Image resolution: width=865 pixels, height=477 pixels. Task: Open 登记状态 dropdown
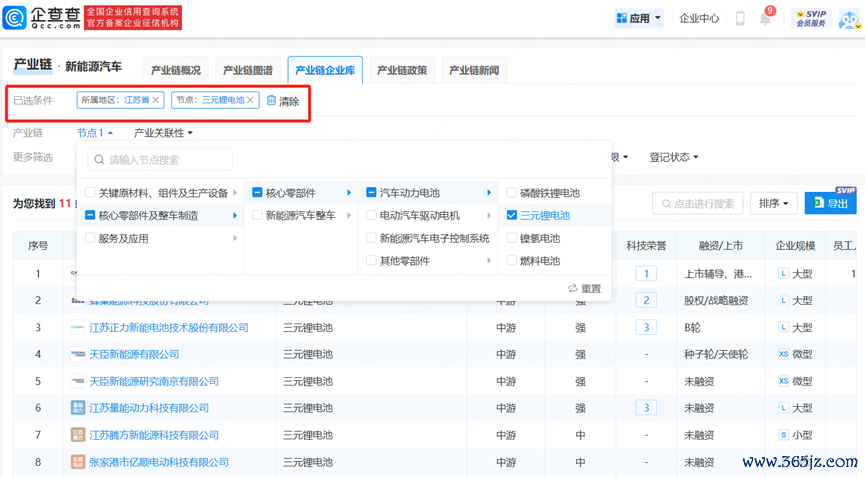point(674,157)
